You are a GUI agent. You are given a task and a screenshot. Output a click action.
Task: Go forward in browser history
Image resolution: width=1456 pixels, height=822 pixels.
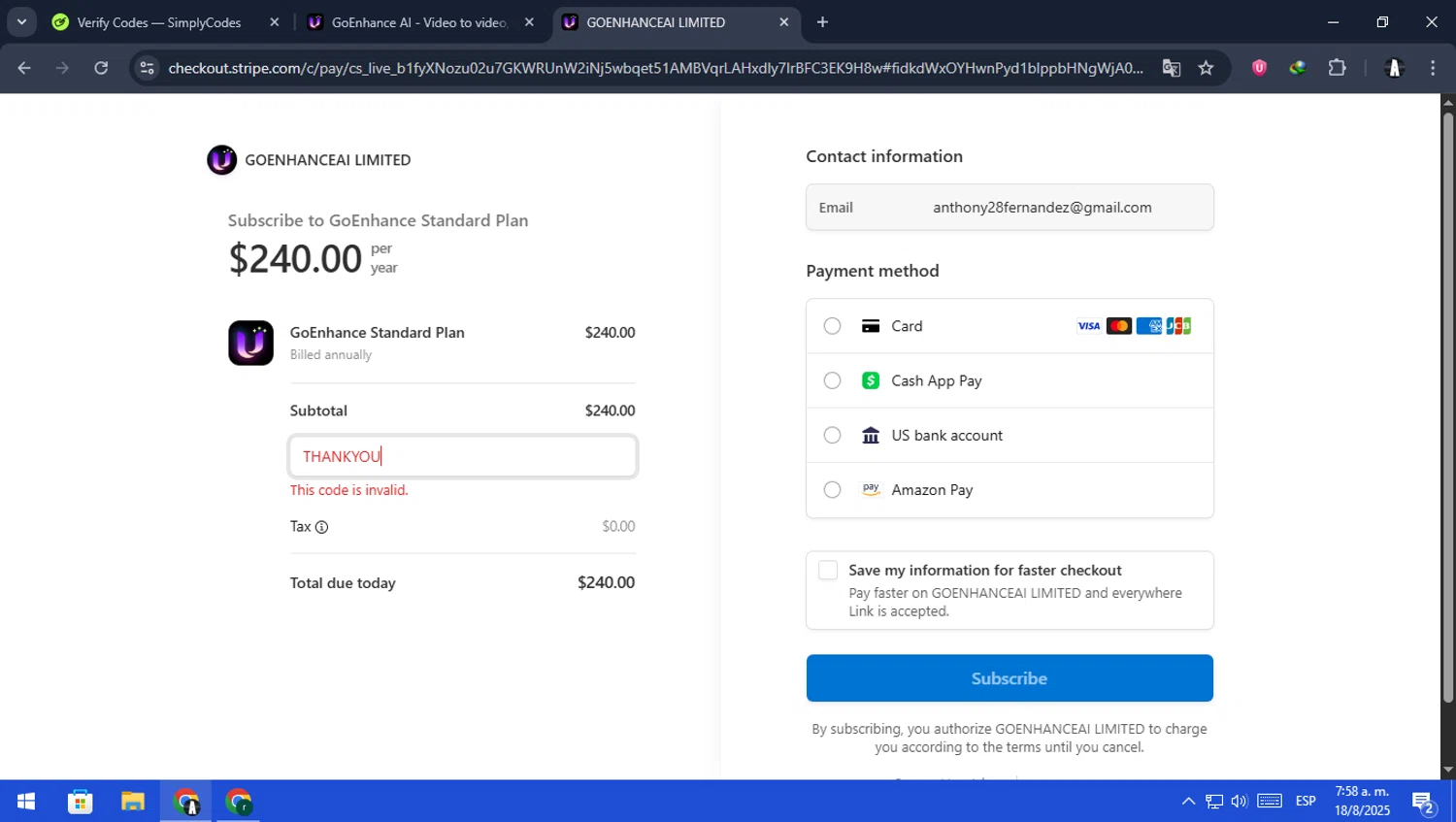[x=62, y=68]
